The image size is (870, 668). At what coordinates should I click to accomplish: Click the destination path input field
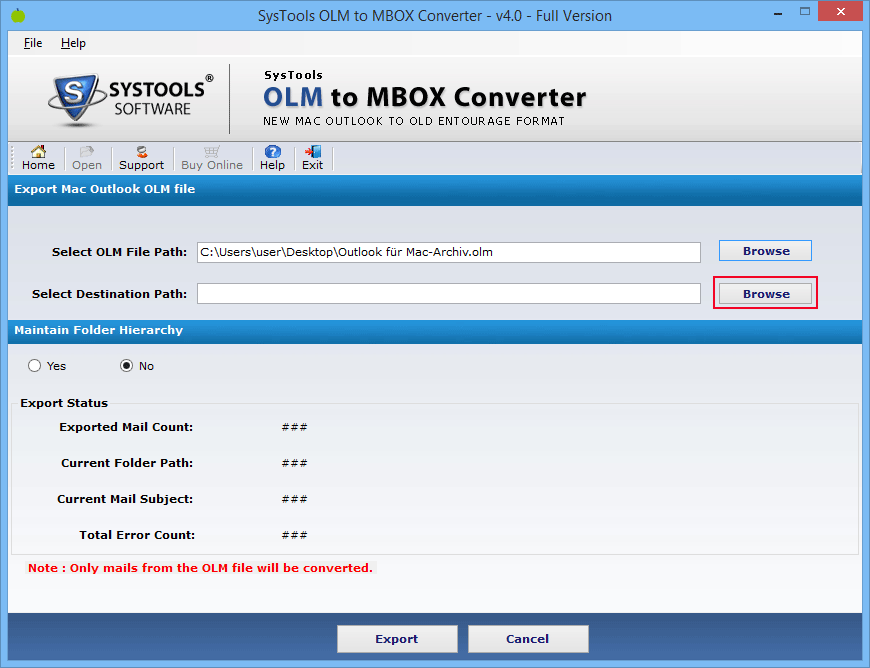coord(449,293)
